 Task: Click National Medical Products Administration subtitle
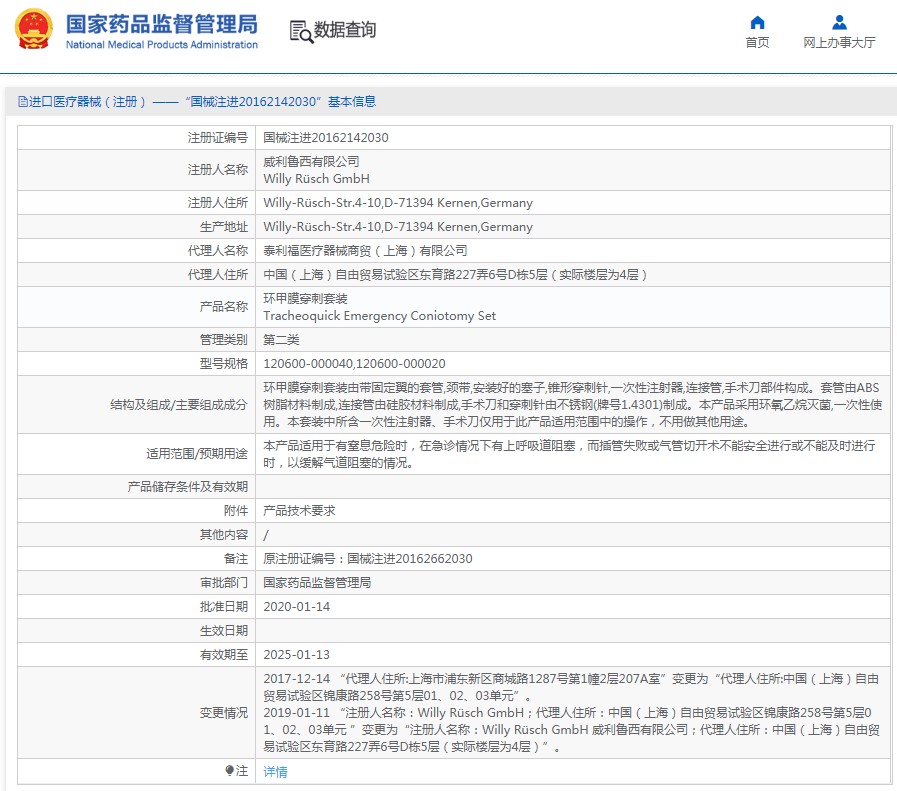click(161, 45)
